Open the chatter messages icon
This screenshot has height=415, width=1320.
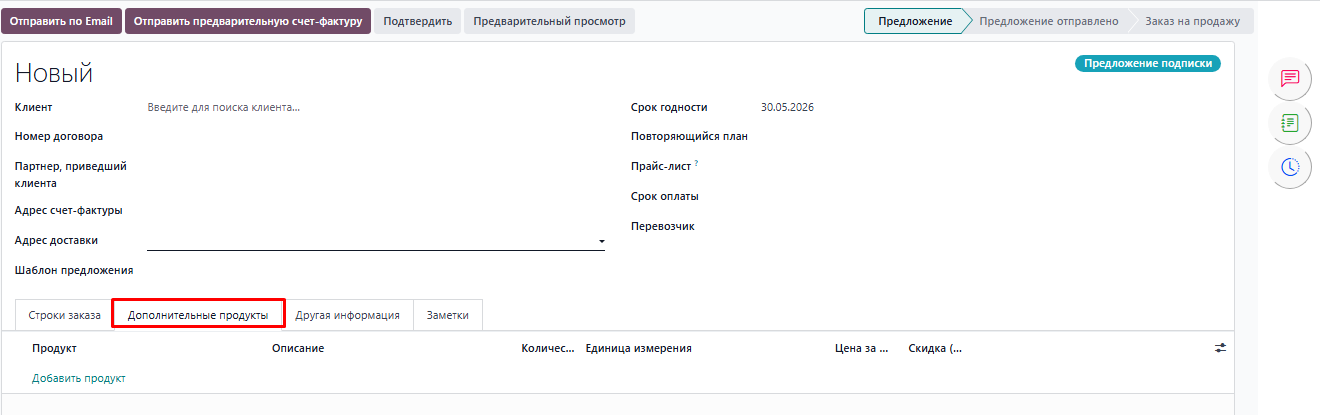pyautogui.click(x=1289, y=78)
